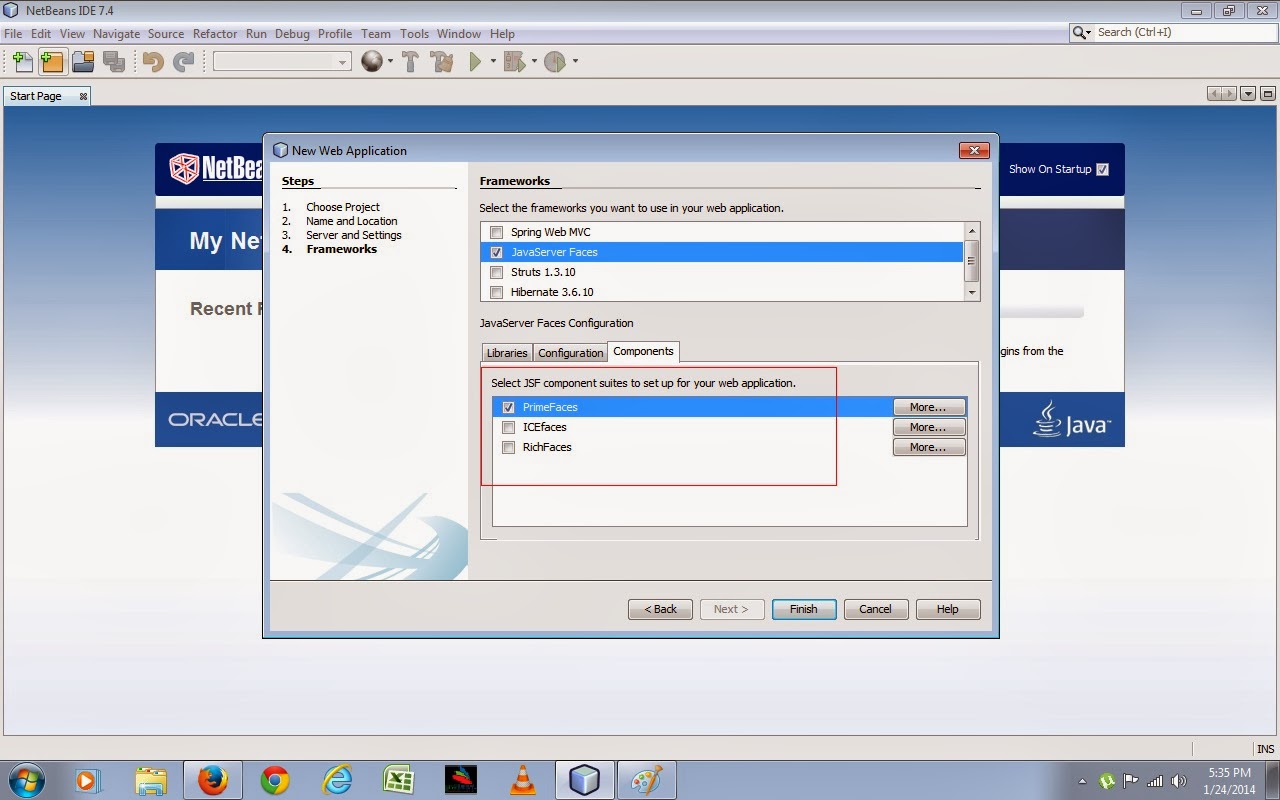Check the RichFaces checkbox
The width and height of the screenshot is (1280, 800).
(509, 447)
